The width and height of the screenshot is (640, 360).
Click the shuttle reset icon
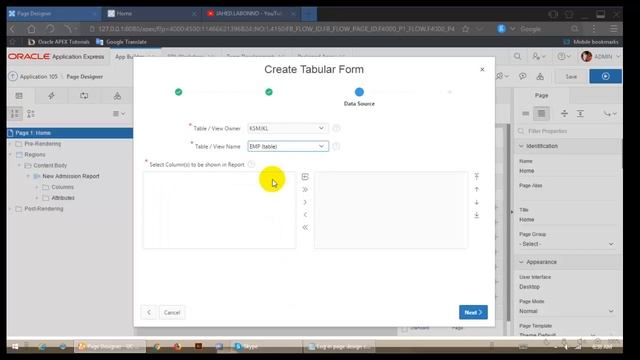[x=305, y=177]
